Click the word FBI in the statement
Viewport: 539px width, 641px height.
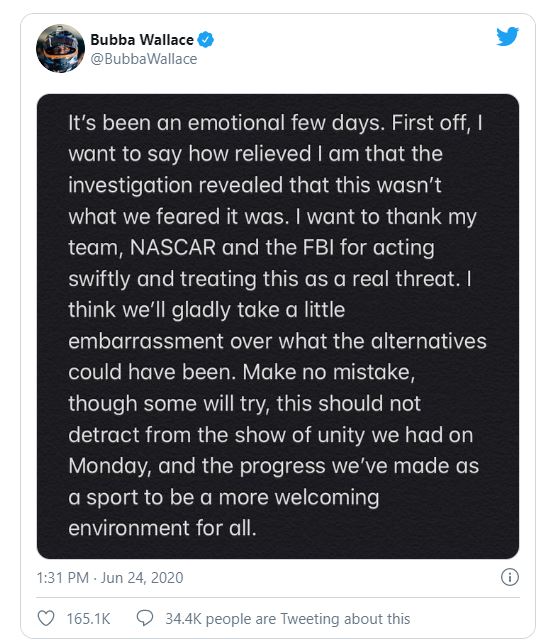coord(318,247)
